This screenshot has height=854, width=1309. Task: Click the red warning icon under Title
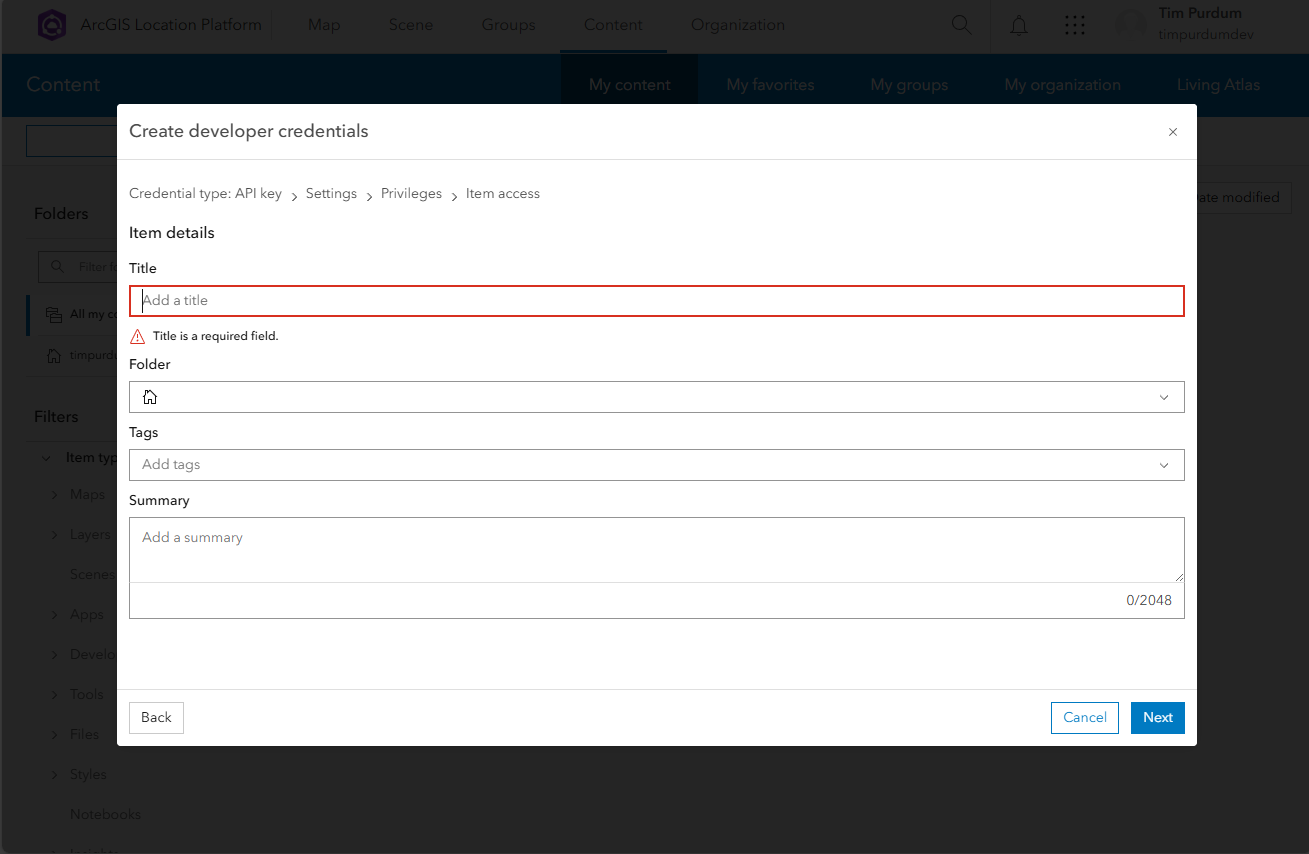tap(138, 336)
